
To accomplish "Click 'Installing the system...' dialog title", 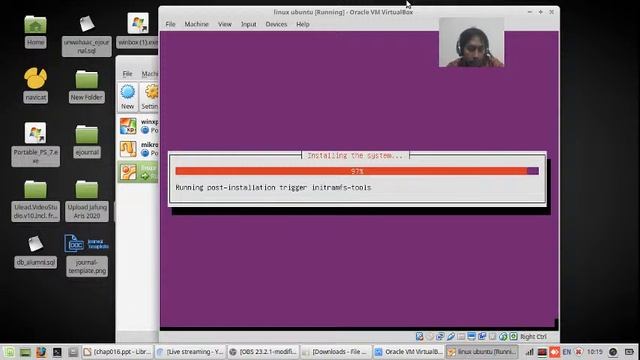I will pos(355,156).
